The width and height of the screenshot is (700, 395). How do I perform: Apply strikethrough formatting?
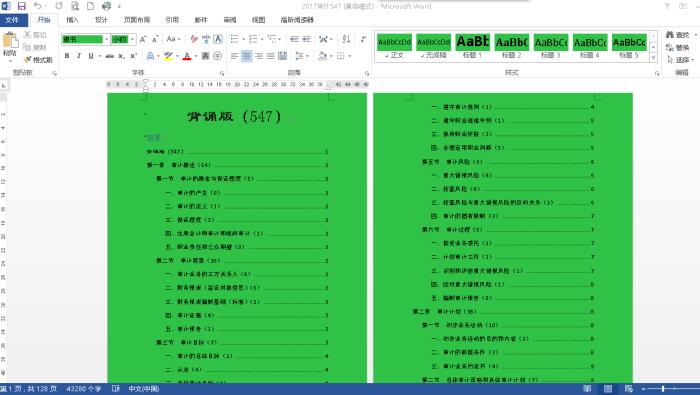[x=109, y=56]
